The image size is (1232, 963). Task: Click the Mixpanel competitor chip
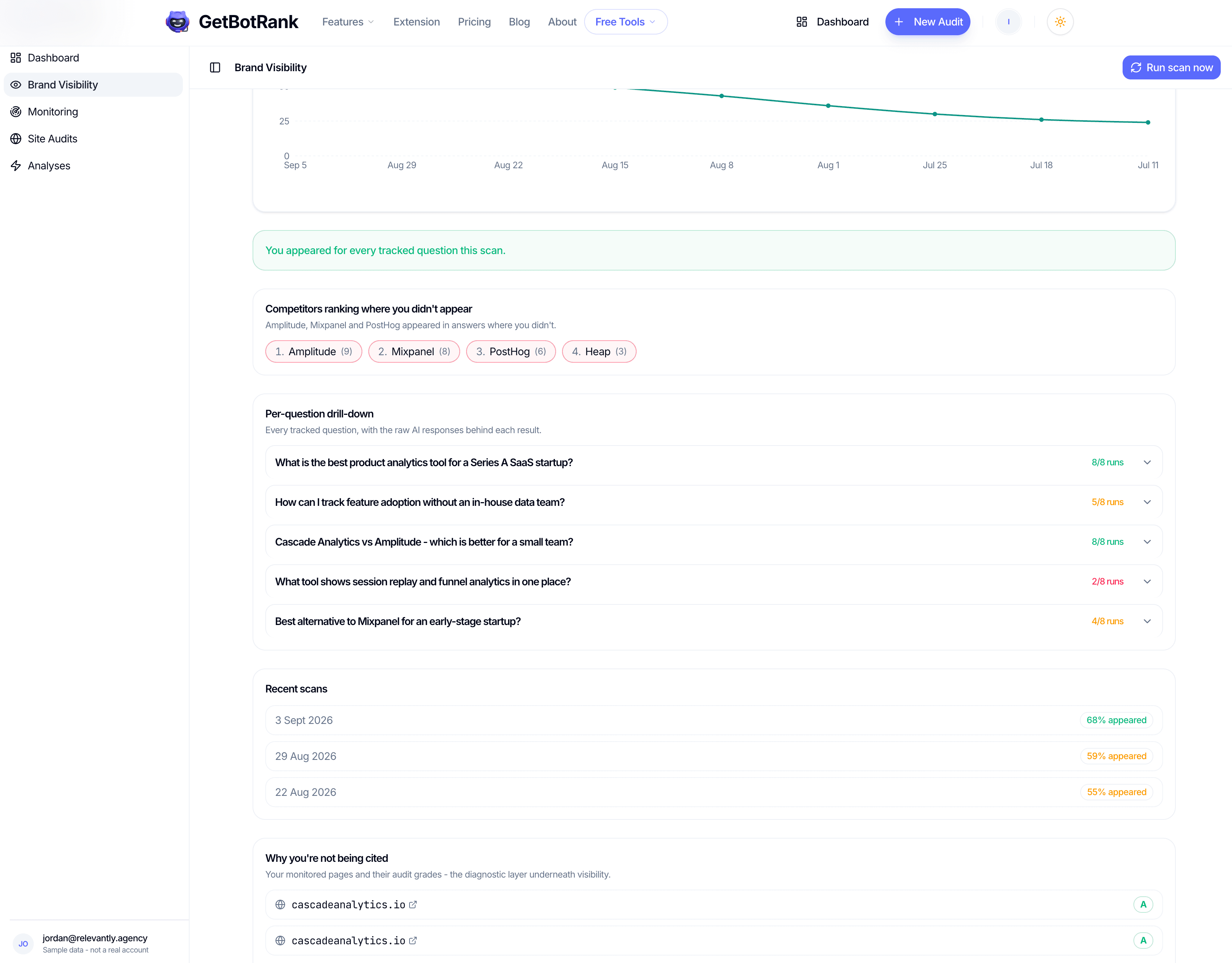click(x=414, y=351)
